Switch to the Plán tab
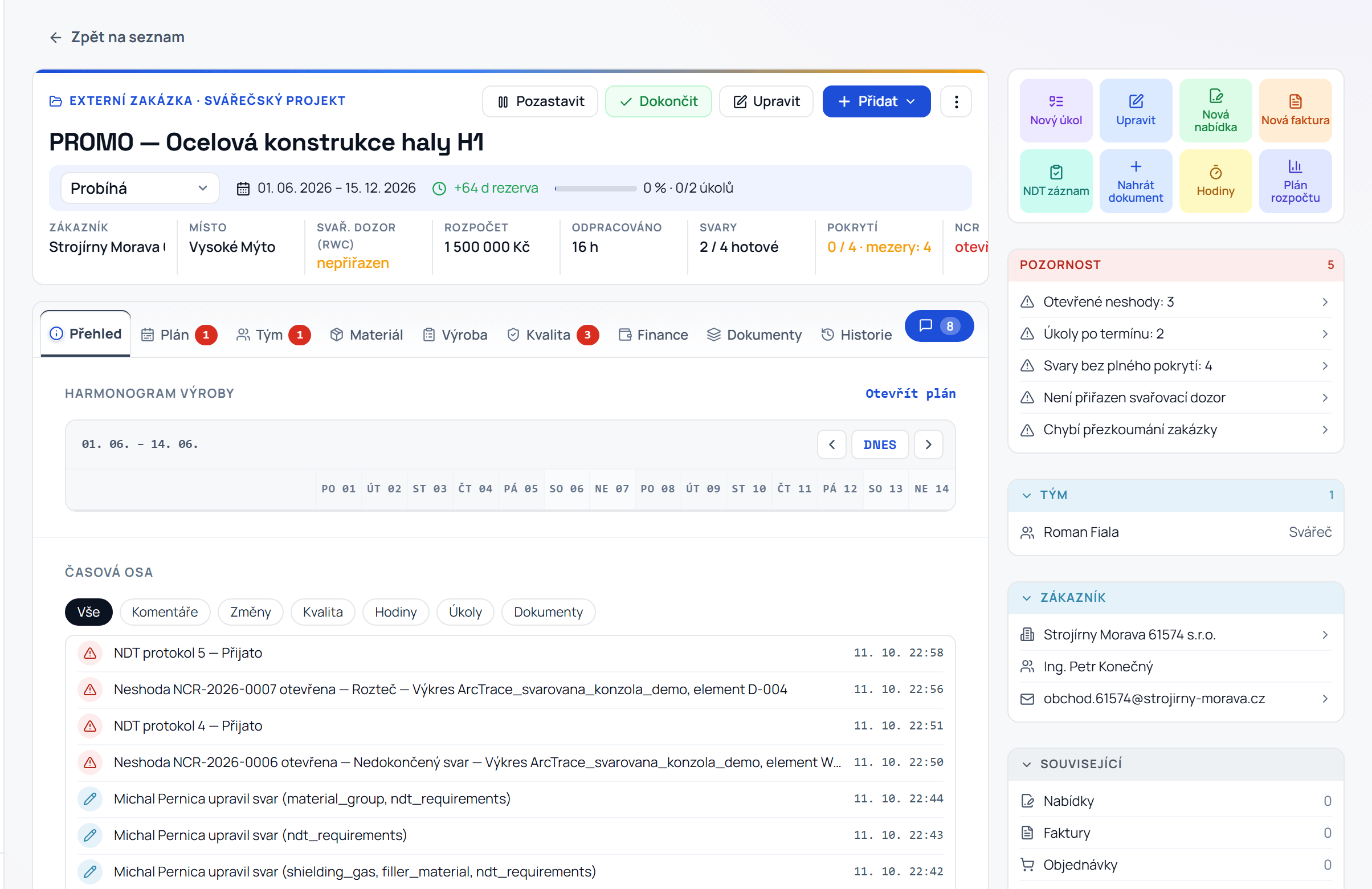This screenshot has height=889, width=1372. pyautogui.click(x=179, y=335)
